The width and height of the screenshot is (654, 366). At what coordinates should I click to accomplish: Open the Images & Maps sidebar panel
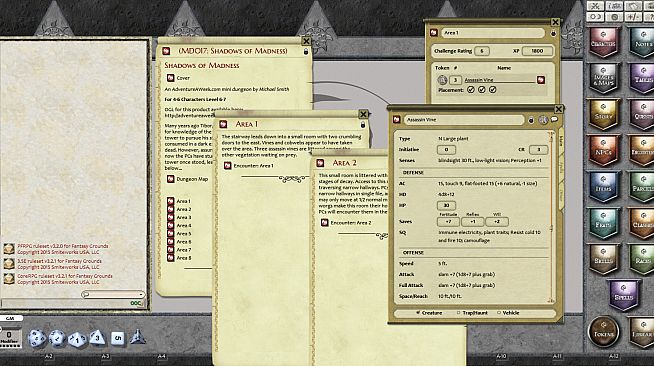(603, 78)
